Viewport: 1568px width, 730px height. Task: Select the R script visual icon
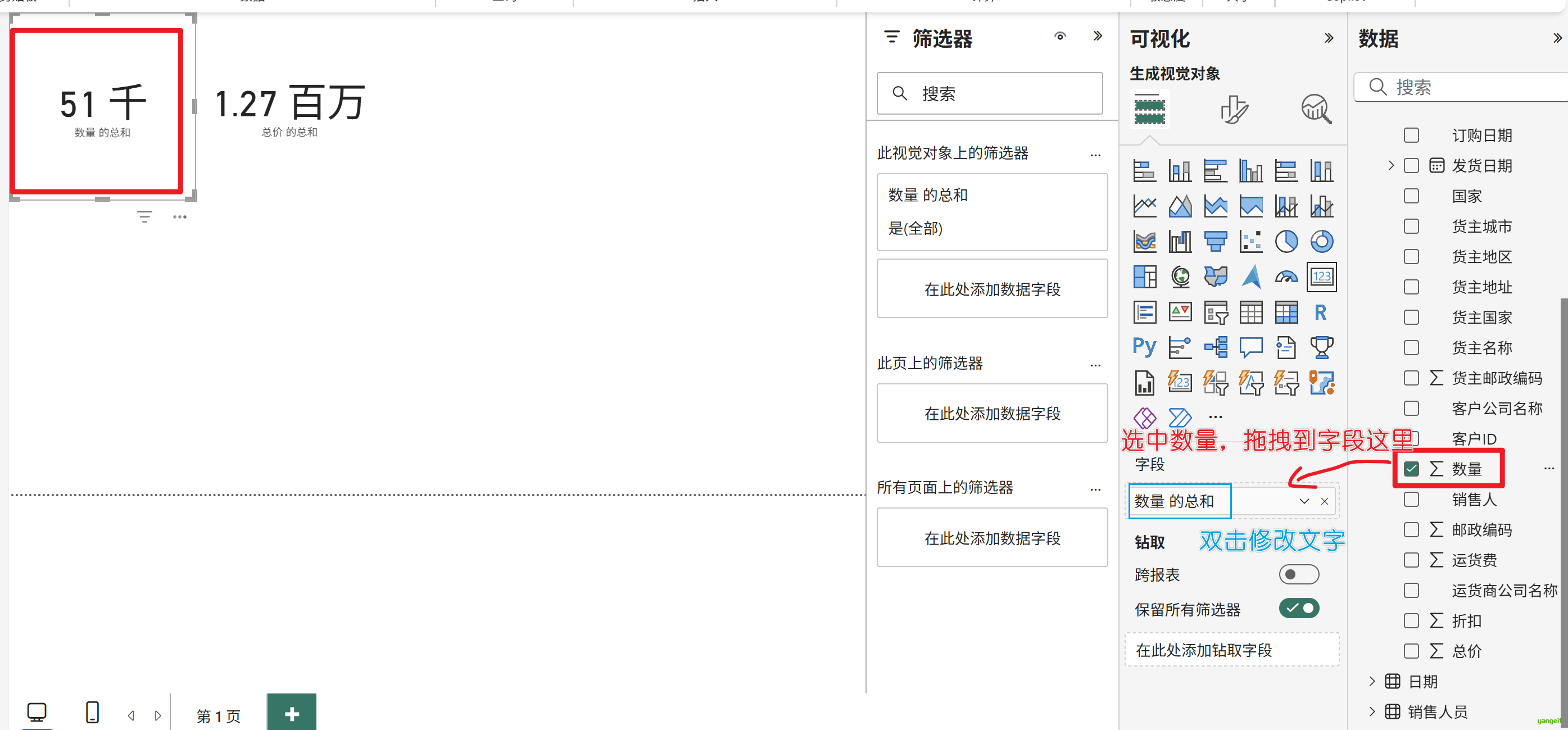tap(1320, 312)
